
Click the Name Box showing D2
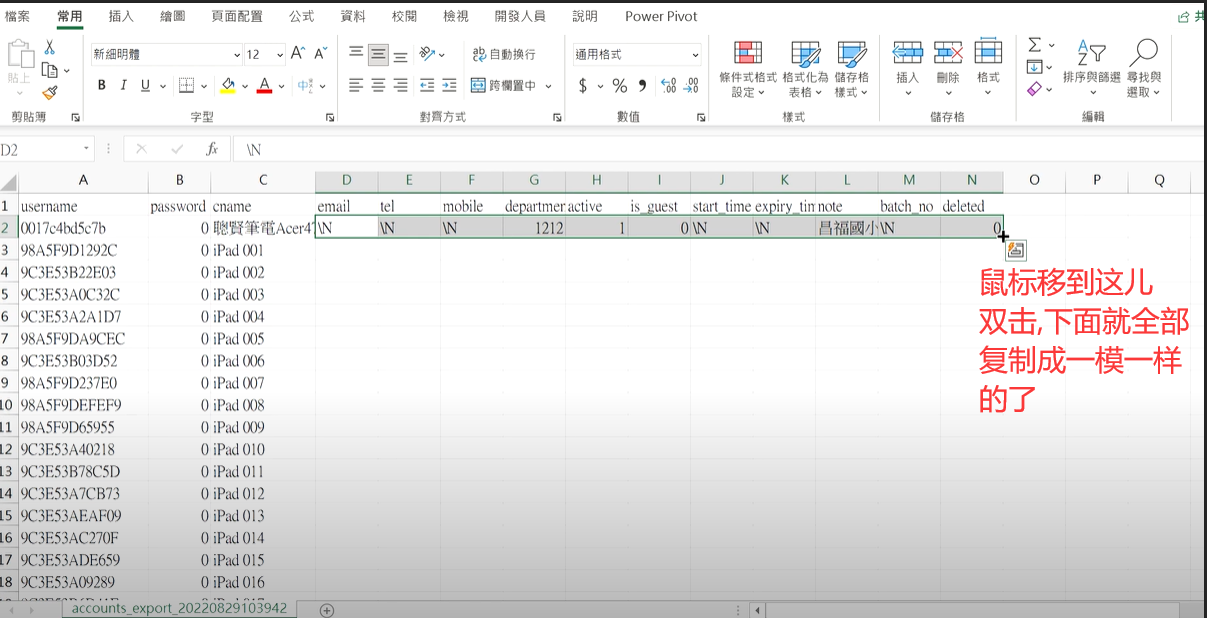point(40,149)
